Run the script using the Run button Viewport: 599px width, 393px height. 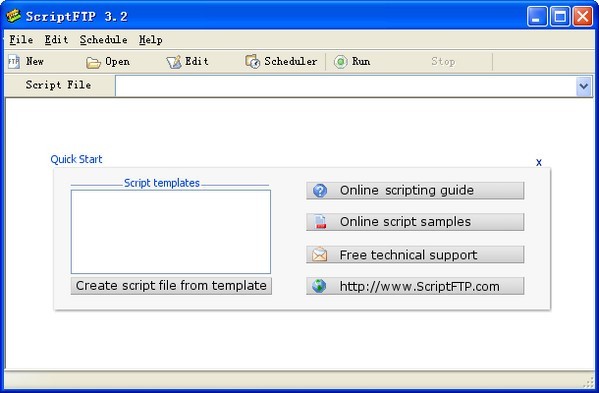coord(352,61)
